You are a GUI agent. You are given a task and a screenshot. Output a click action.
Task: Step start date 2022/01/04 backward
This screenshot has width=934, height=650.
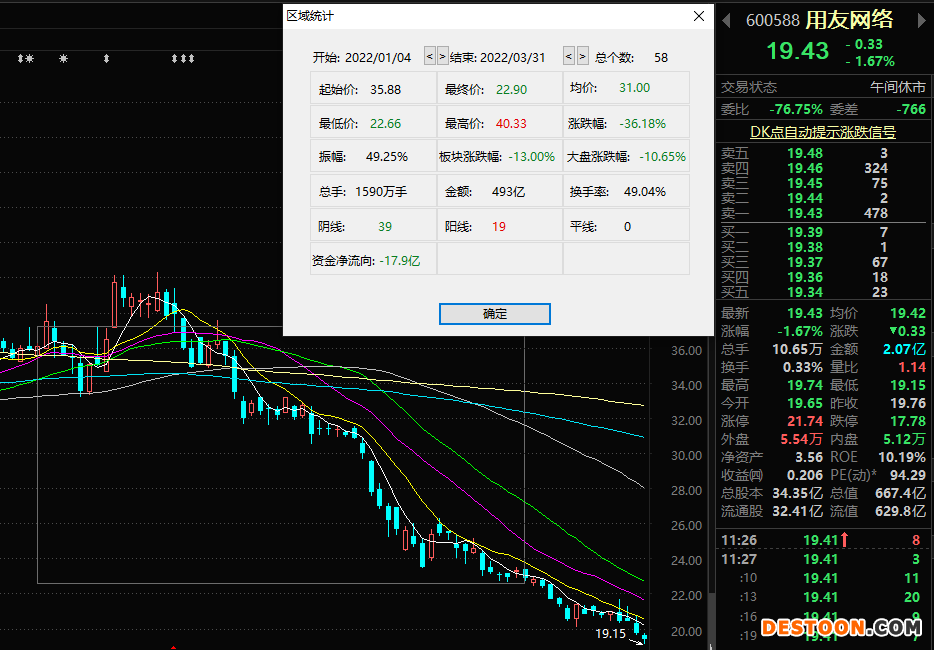click(429, 57)
